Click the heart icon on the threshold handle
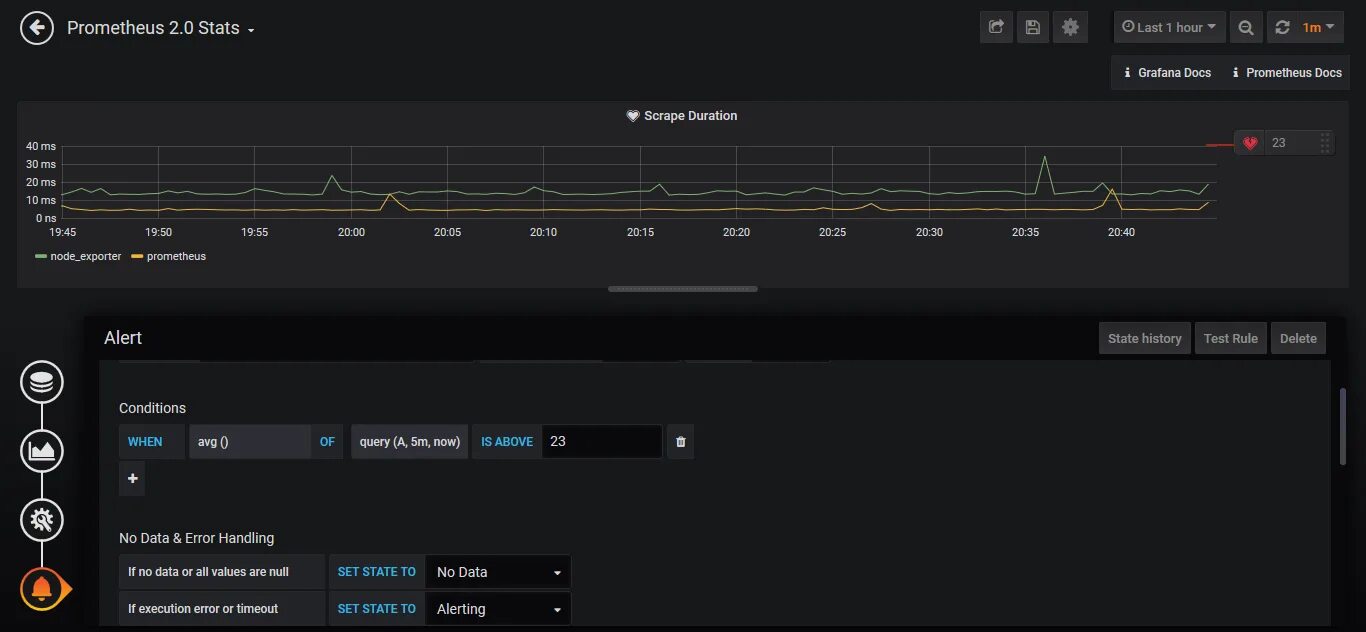 tap(1250, 143)
